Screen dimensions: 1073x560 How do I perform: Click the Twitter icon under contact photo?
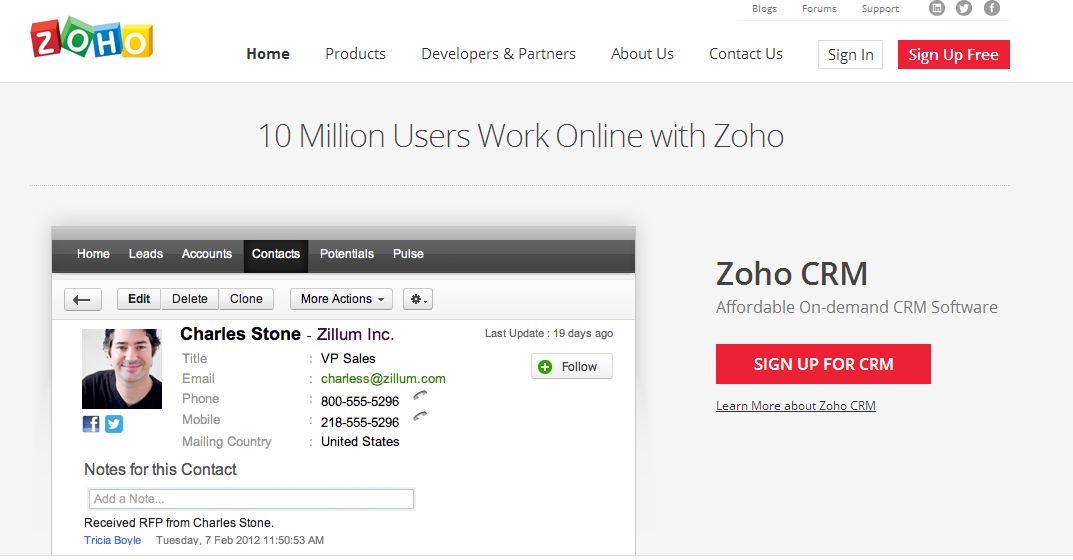[x=114, y=424]
